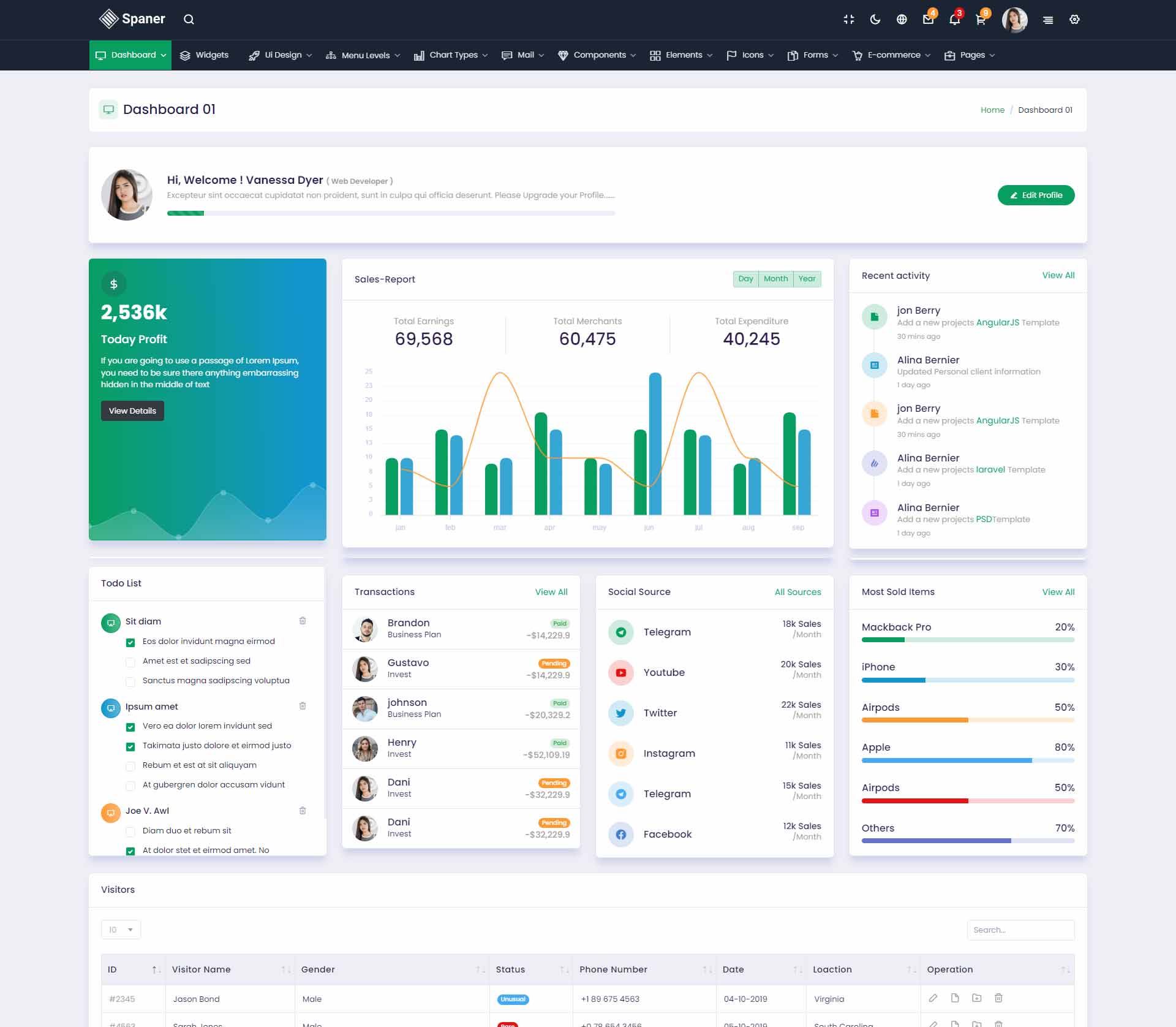Click the search magnifier icon in header
1176x1027 pixels.
[189, 20]
